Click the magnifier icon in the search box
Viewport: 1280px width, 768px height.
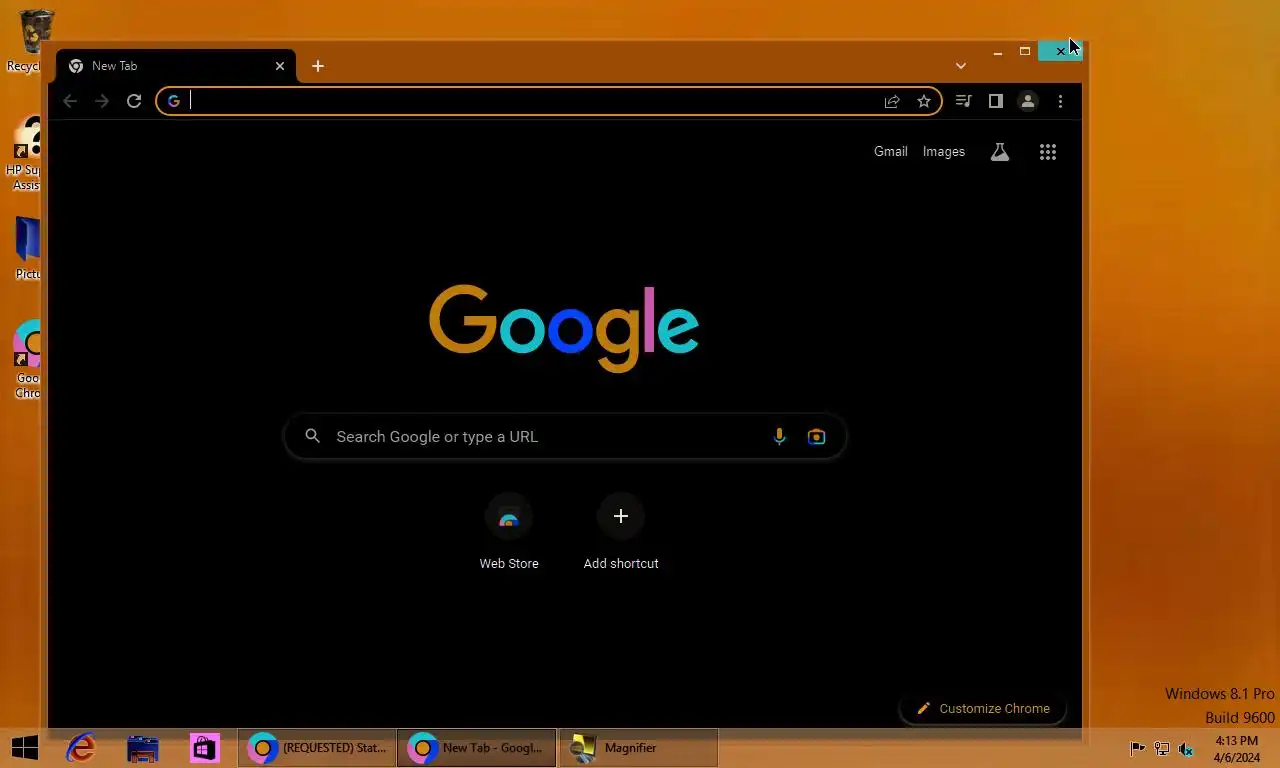click(x=313, y=436)
